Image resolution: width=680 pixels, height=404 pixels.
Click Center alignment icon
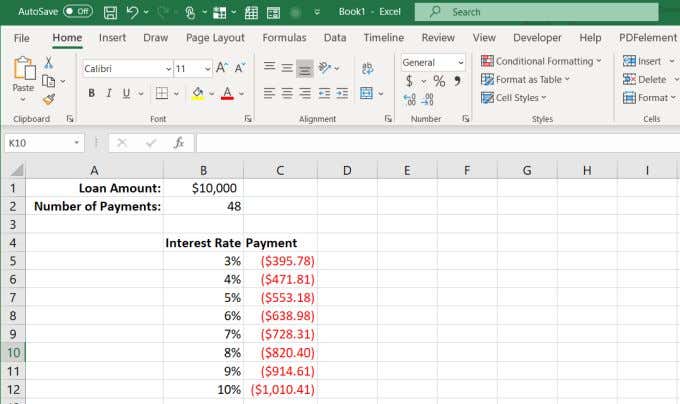point(287,93)
